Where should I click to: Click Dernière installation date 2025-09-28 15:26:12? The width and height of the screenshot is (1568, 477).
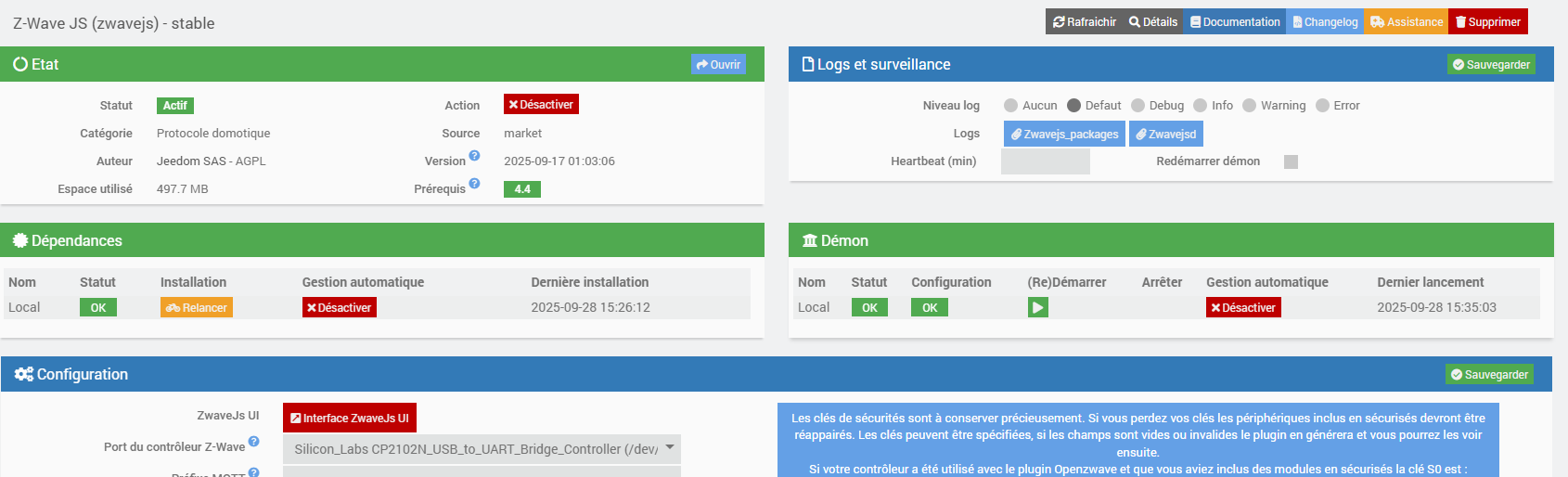tap(590, 307)
